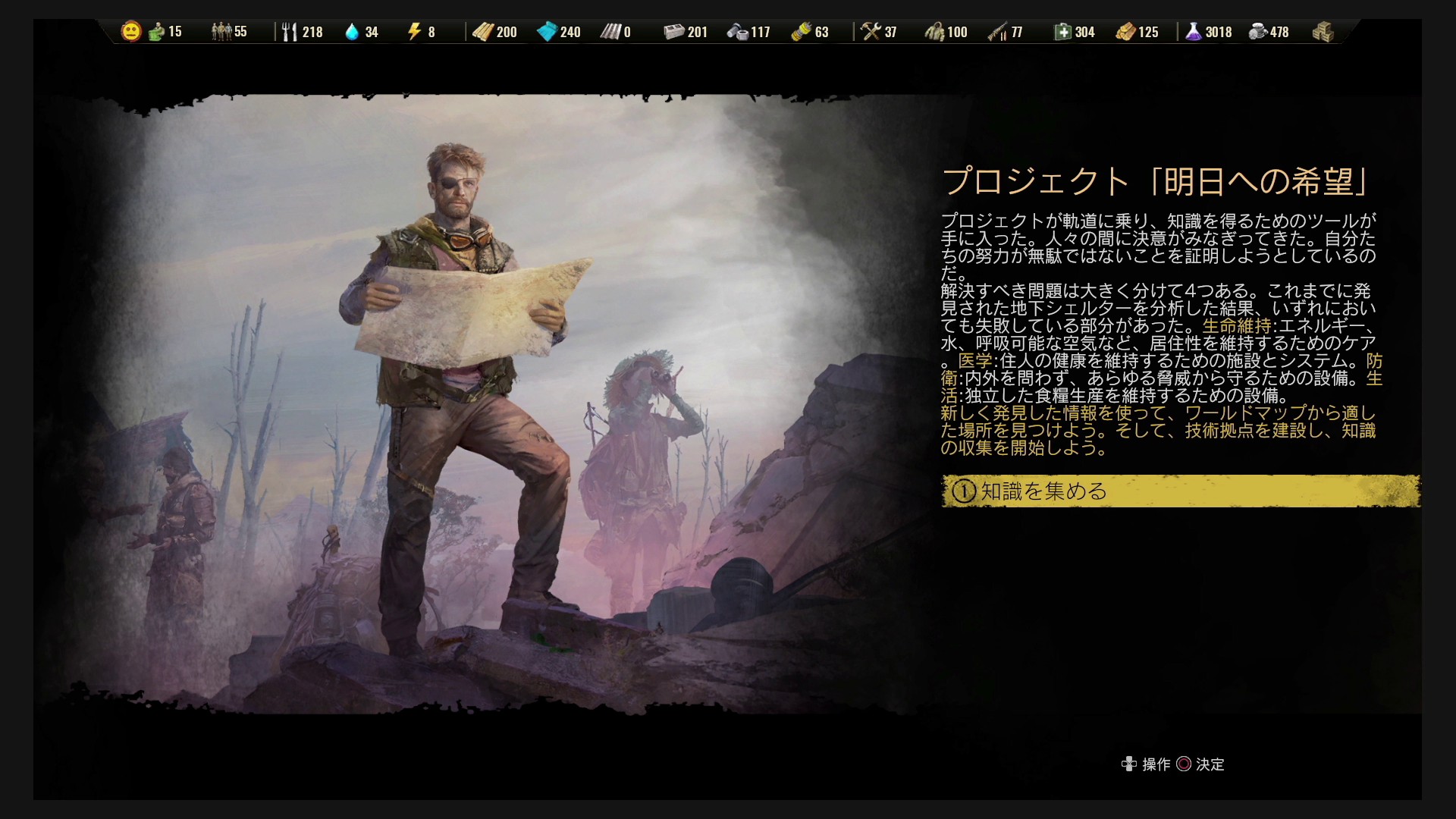Click the highlighted word 医学
This screenshot has width=1456, height=819.
(x=975, y=361)
